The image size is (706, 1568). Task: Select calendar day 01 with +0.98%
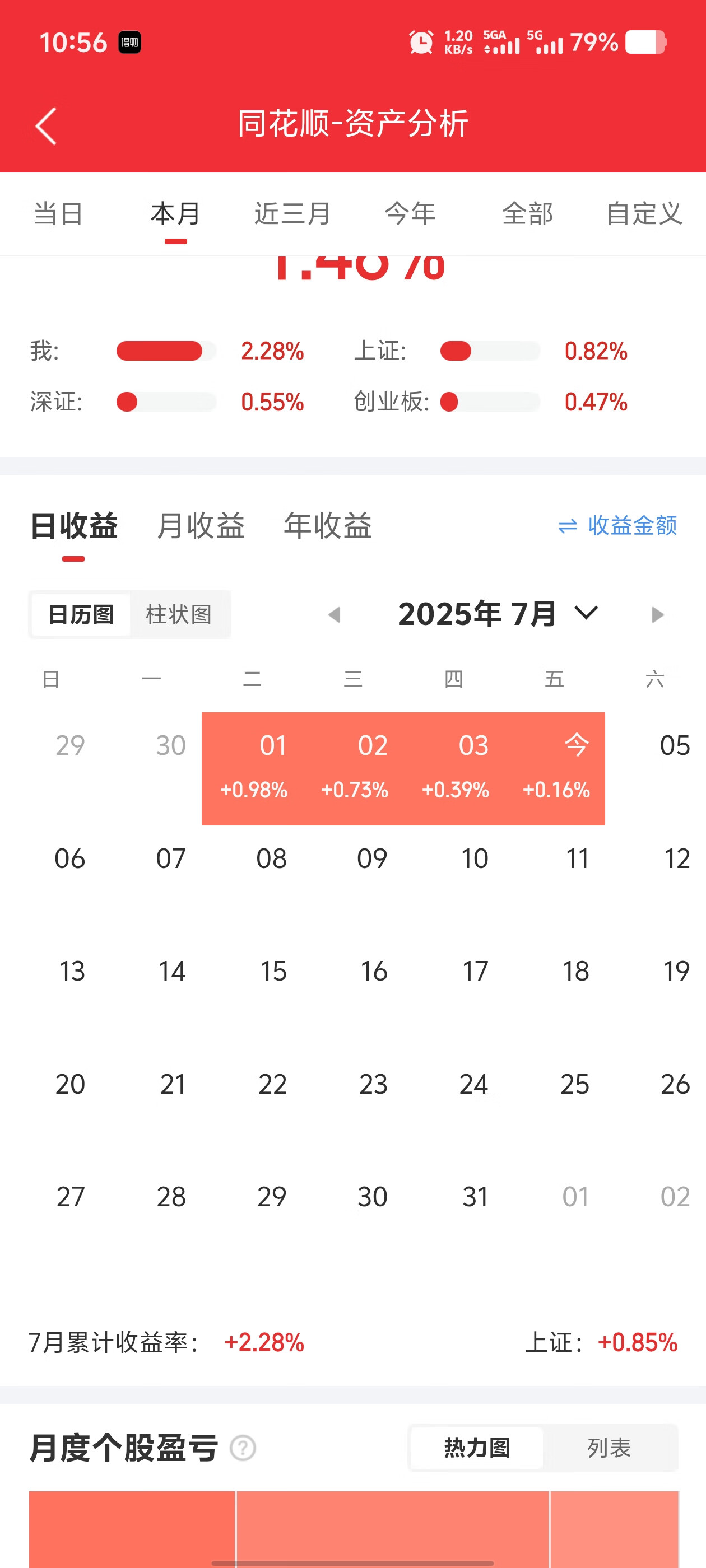(253, 768)
